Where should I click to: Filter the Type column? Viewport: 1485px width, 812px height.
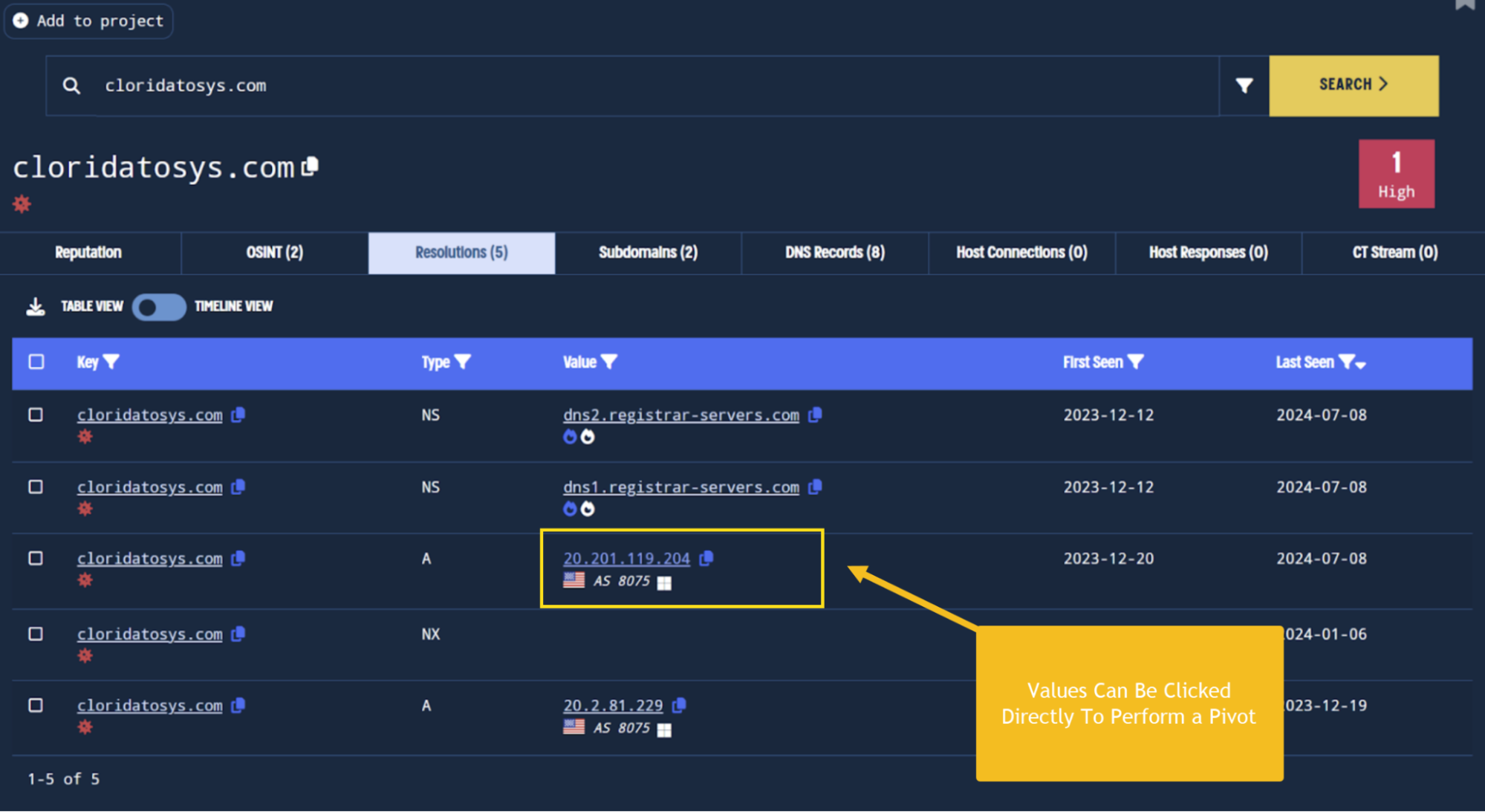point(463,362)
